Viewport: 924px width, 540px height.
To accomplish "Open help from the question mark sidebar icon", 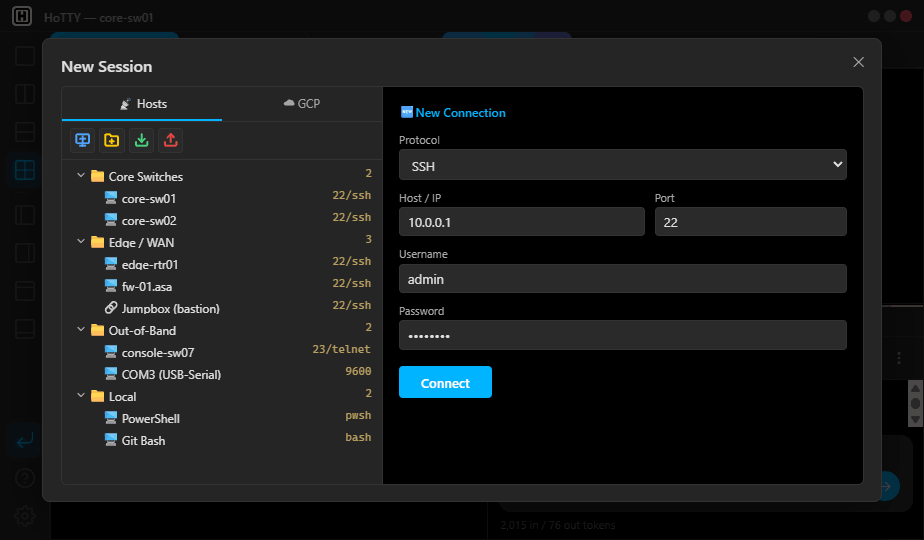I will (x=25, y=478).
